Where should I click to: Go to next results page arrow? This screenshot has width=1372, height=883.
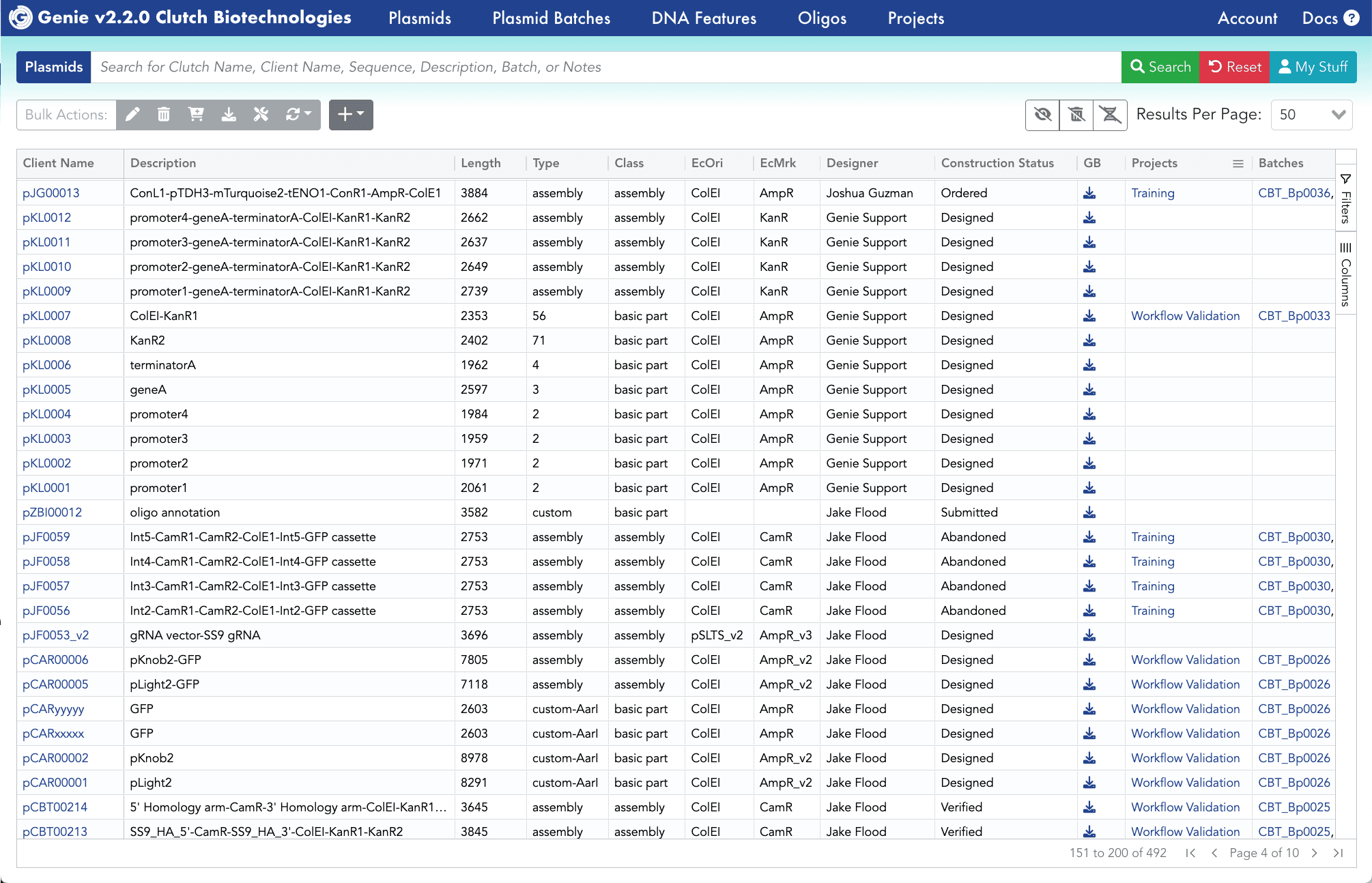1314,853
